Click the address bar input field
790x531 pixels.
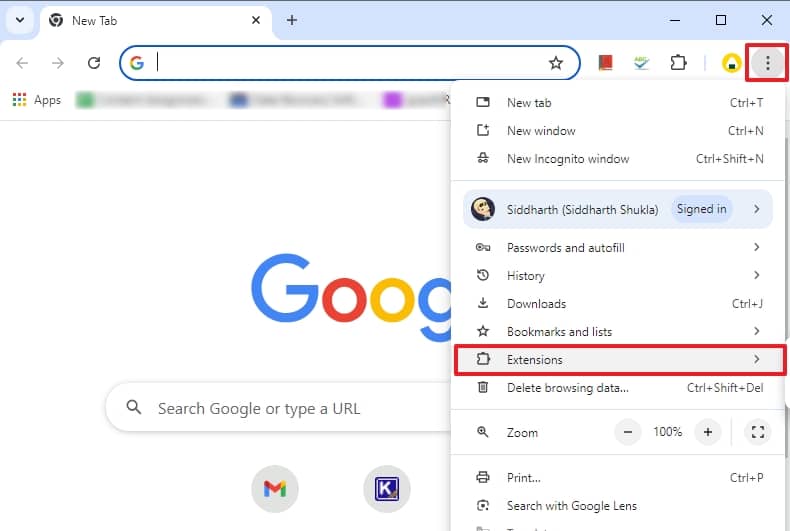[348, 63]
